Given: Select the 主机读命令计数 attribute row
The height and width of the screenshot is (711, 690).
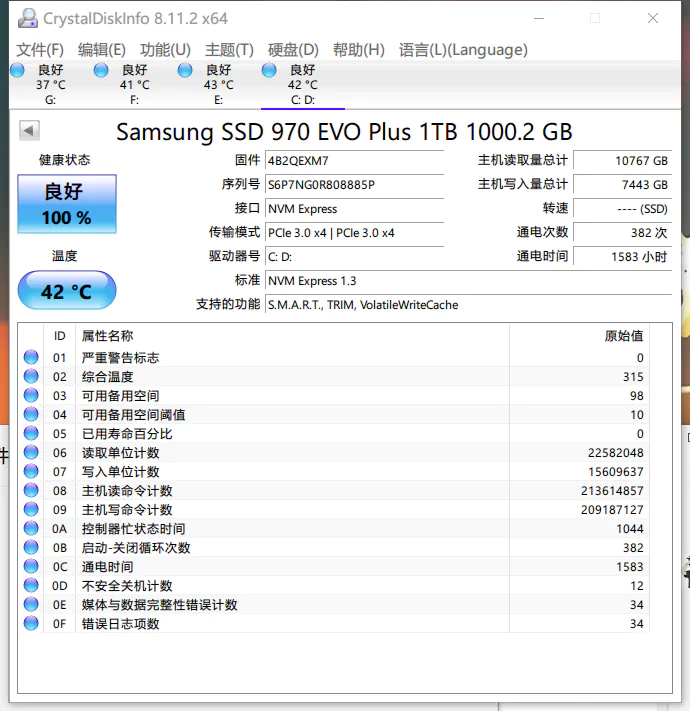Looking at the screenshot, I should tap(335, 491).
